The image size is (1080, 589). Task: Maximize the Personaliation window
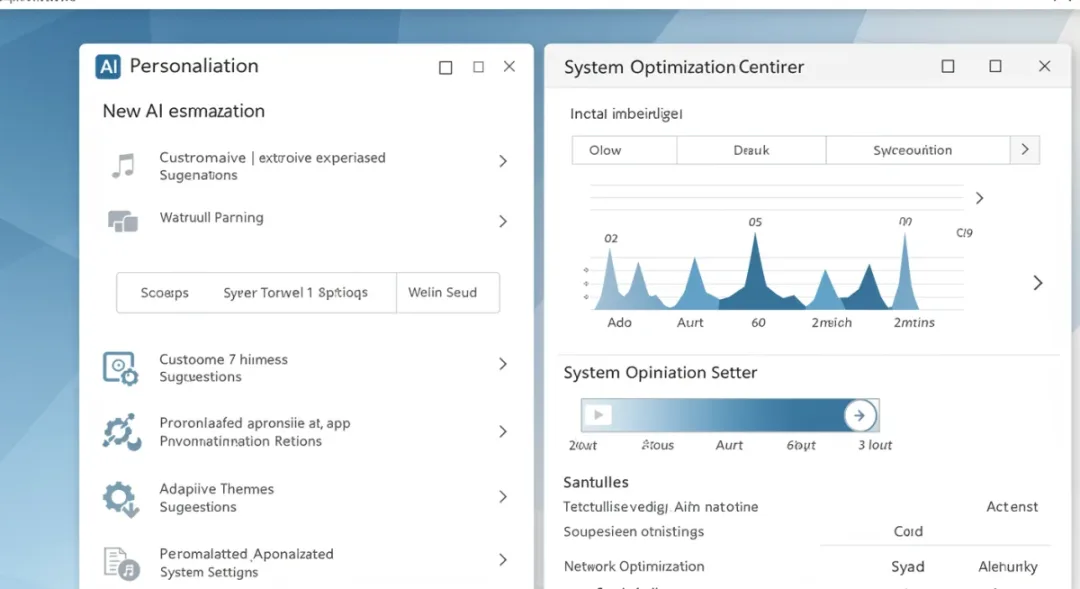(x=478, y=67)
